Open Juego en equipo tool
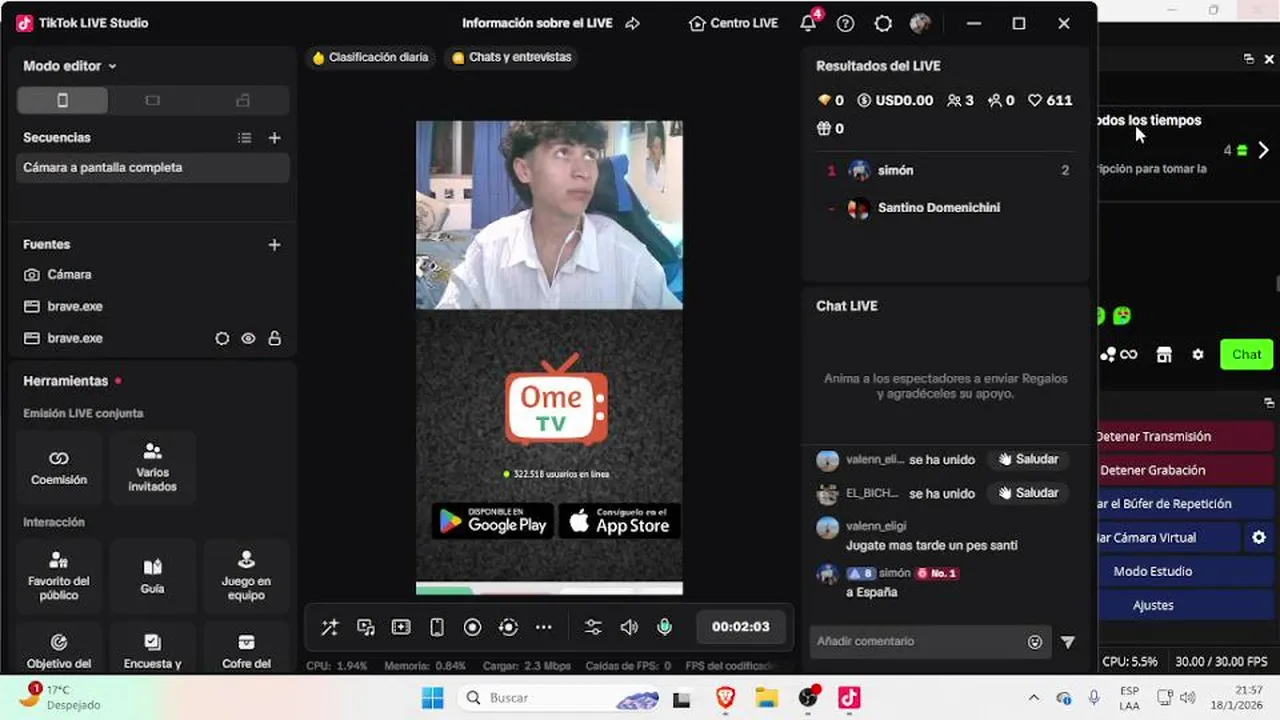This screenshot has width=1280, height=720. [x=246, y=575]
